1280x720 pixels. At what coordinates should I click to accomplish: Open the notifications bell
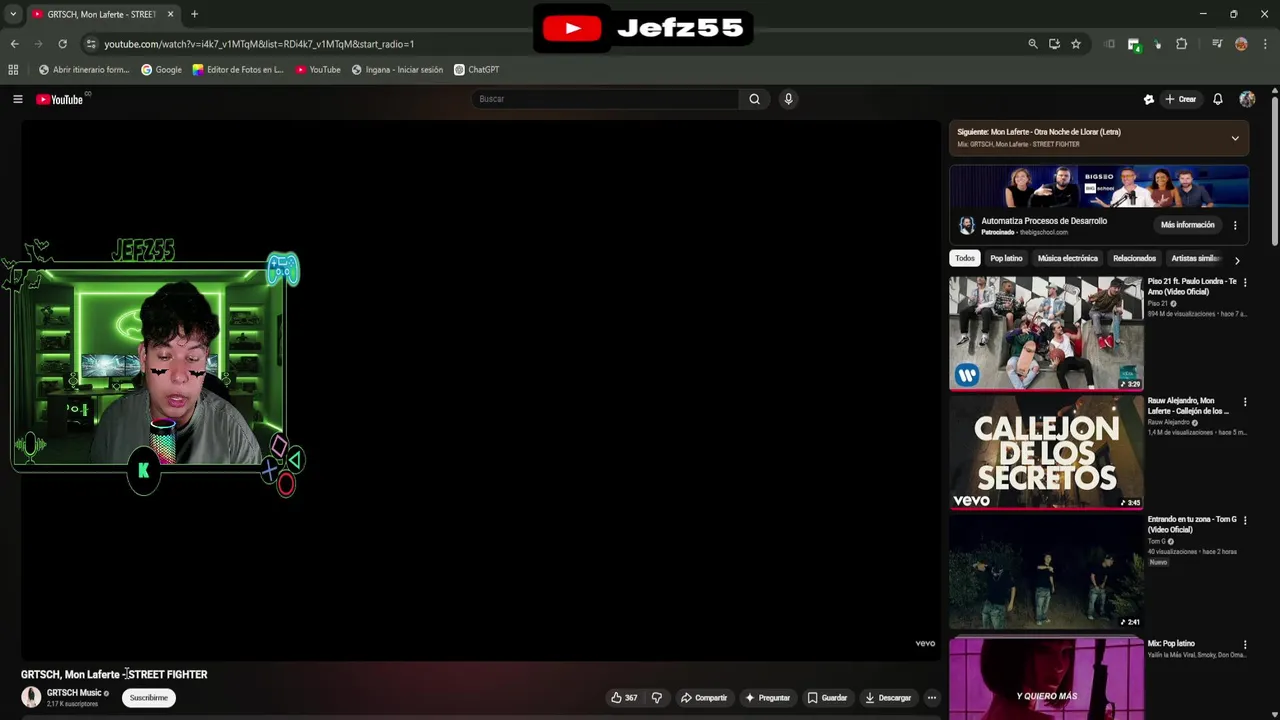pos(1218,99)
